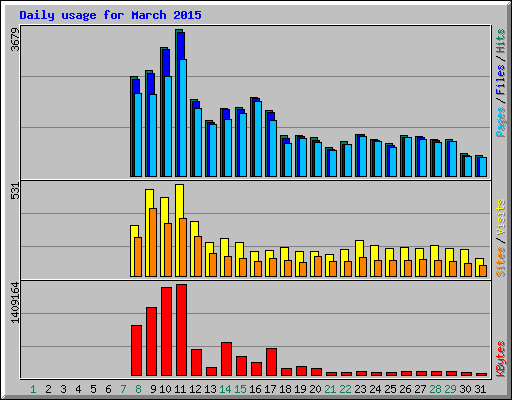Select day 11 on the x-axis
This screenshot has height=400, width=512.
point(180,389)
